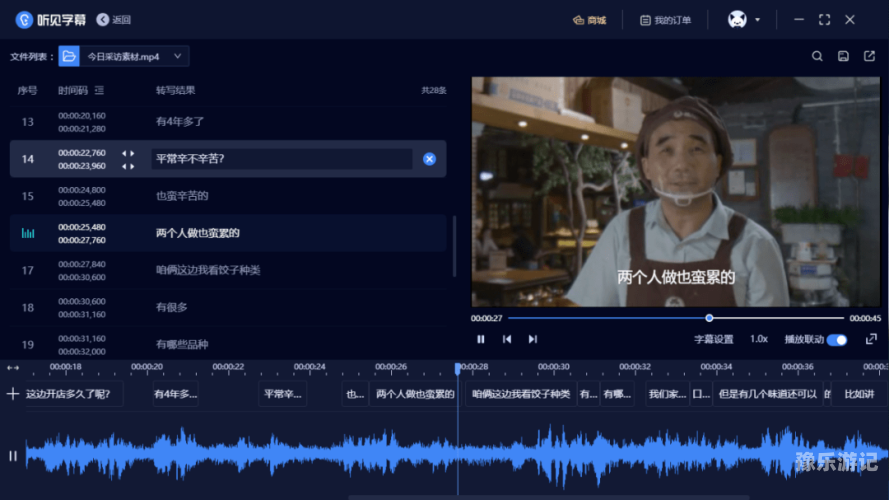Screen dimensions: 889x500
Task: Select timeline clip 有哪...
Action: 617,394
